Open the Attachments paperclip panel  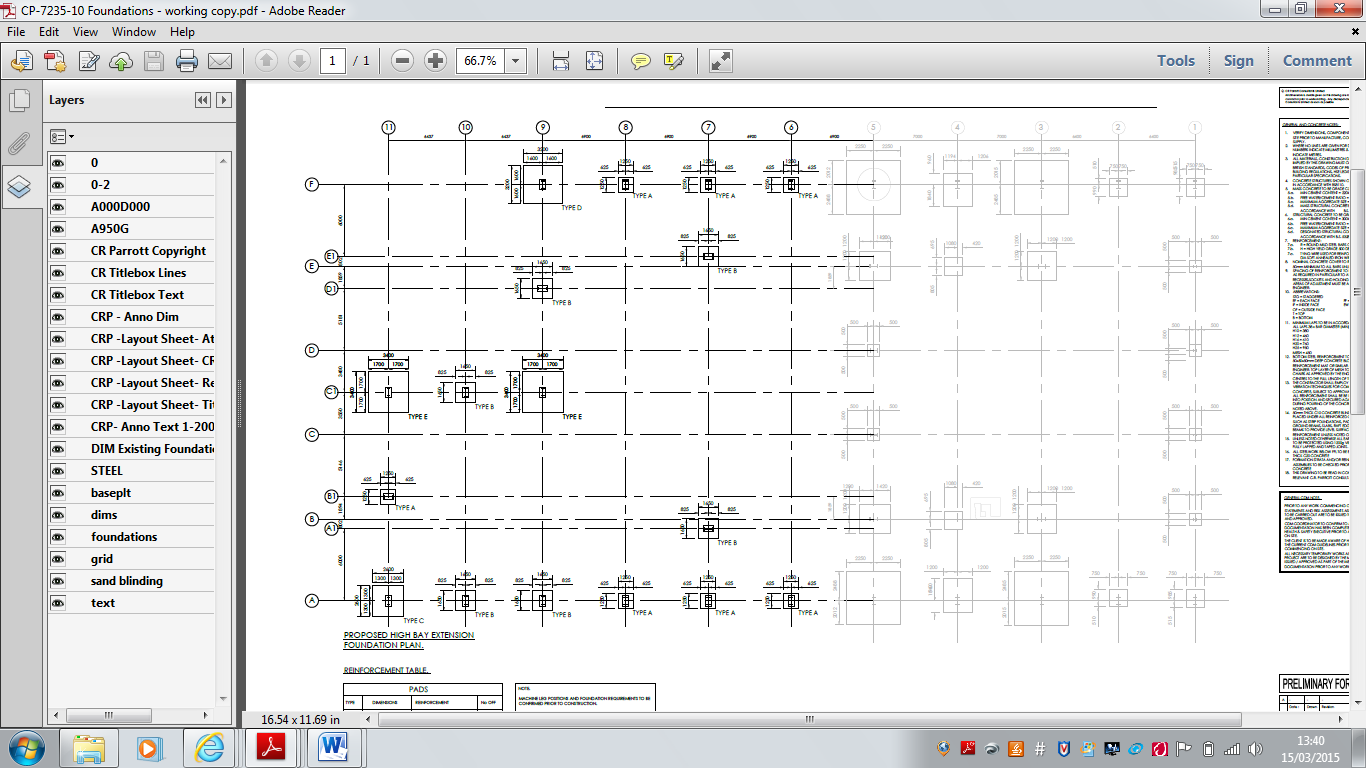pos(19,143)
